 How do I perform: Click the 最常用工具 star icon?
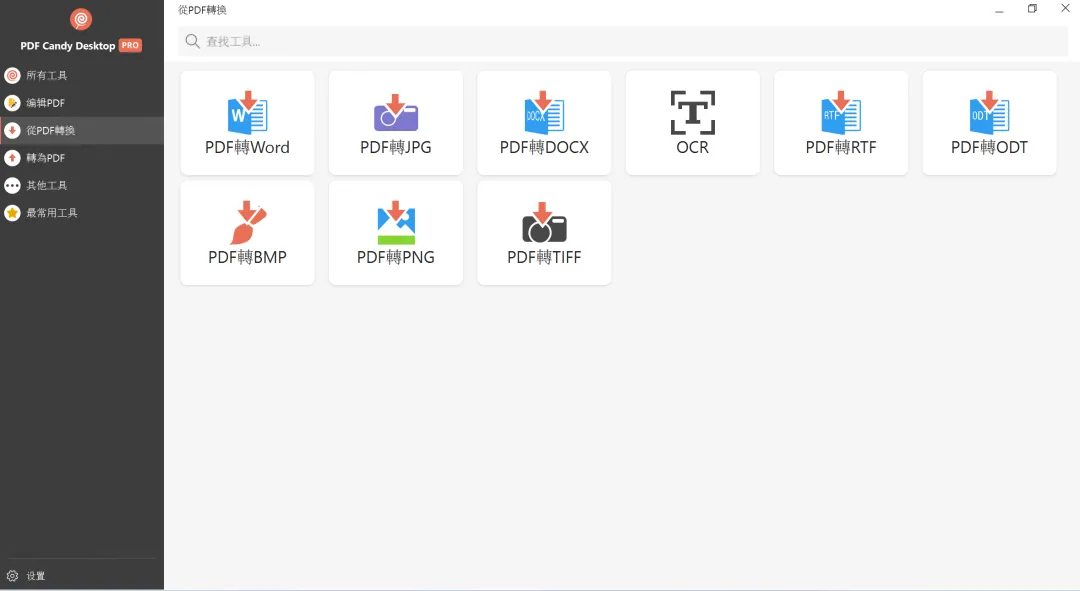pyautogui.click(x=12, y=213)
